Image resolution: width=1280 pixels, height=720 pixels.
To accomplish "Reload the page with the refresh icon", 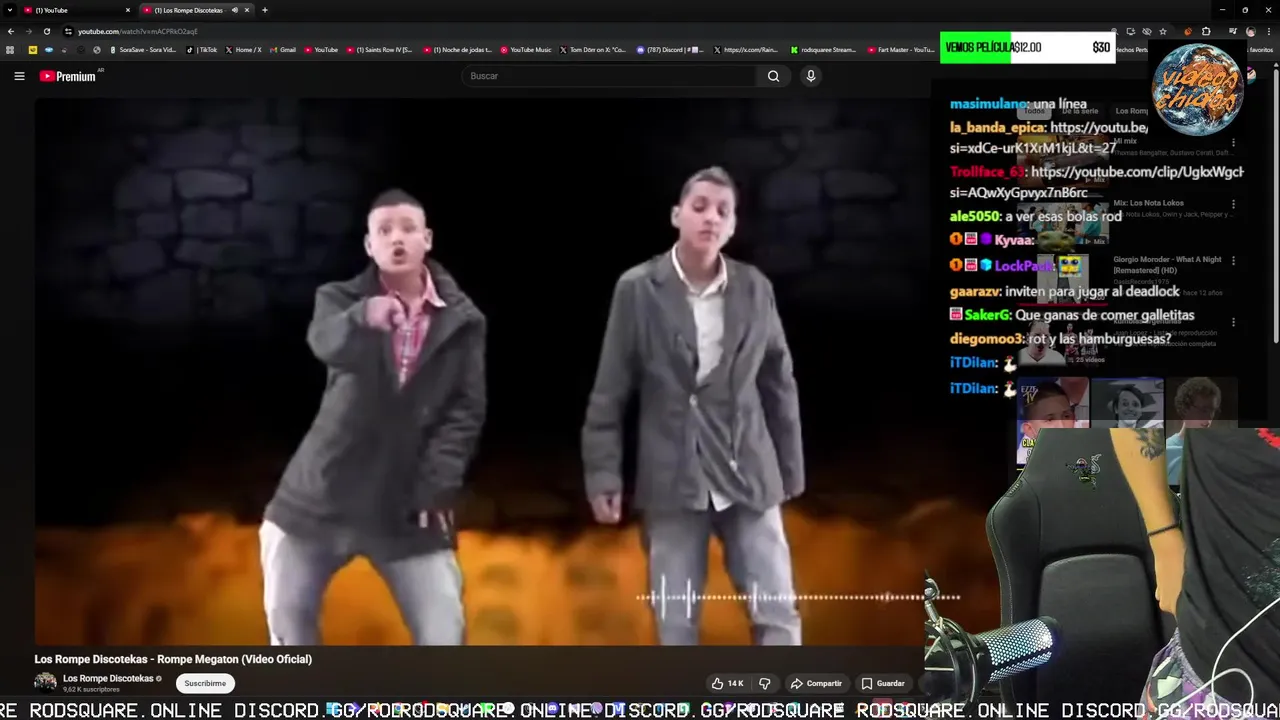I will (x=47, y=31).
